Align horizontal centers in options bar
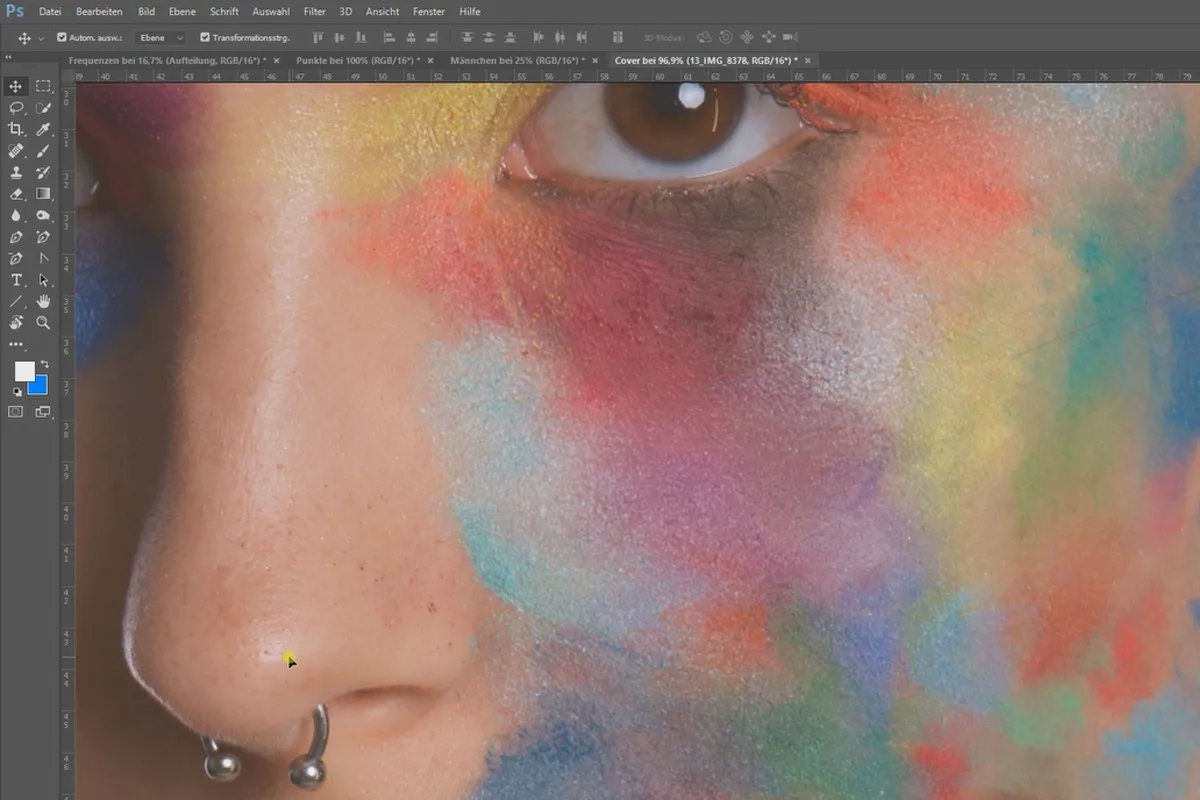This screenshot has height=800, width=1200. (411, 37)
